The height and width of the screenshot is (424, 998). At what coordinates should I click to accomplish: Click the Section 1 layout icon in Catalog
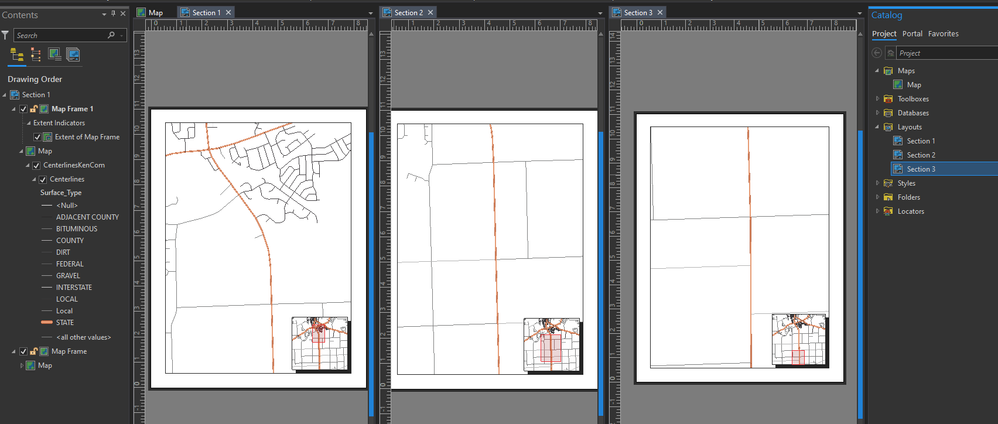click(898, 141)
